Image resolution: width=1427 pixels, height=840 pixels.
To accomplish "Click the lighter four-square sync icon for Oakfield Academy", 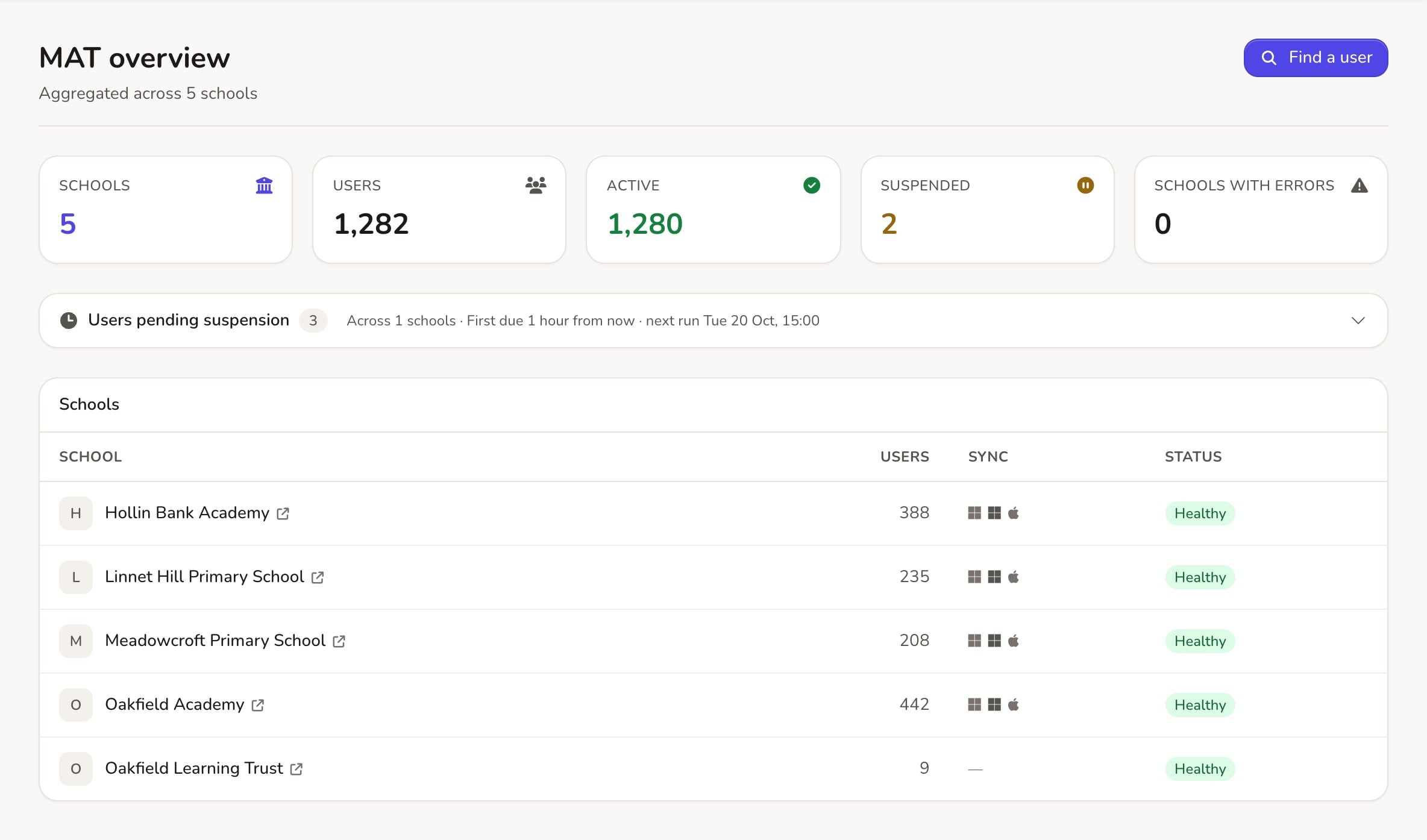I will click(x=974, y=704).
